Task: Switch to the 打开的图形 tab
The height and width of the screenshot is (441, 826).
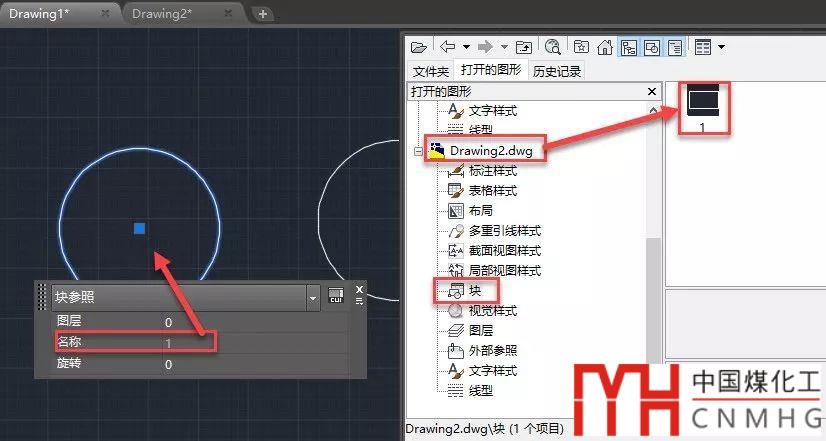Action: pos(490,70)
